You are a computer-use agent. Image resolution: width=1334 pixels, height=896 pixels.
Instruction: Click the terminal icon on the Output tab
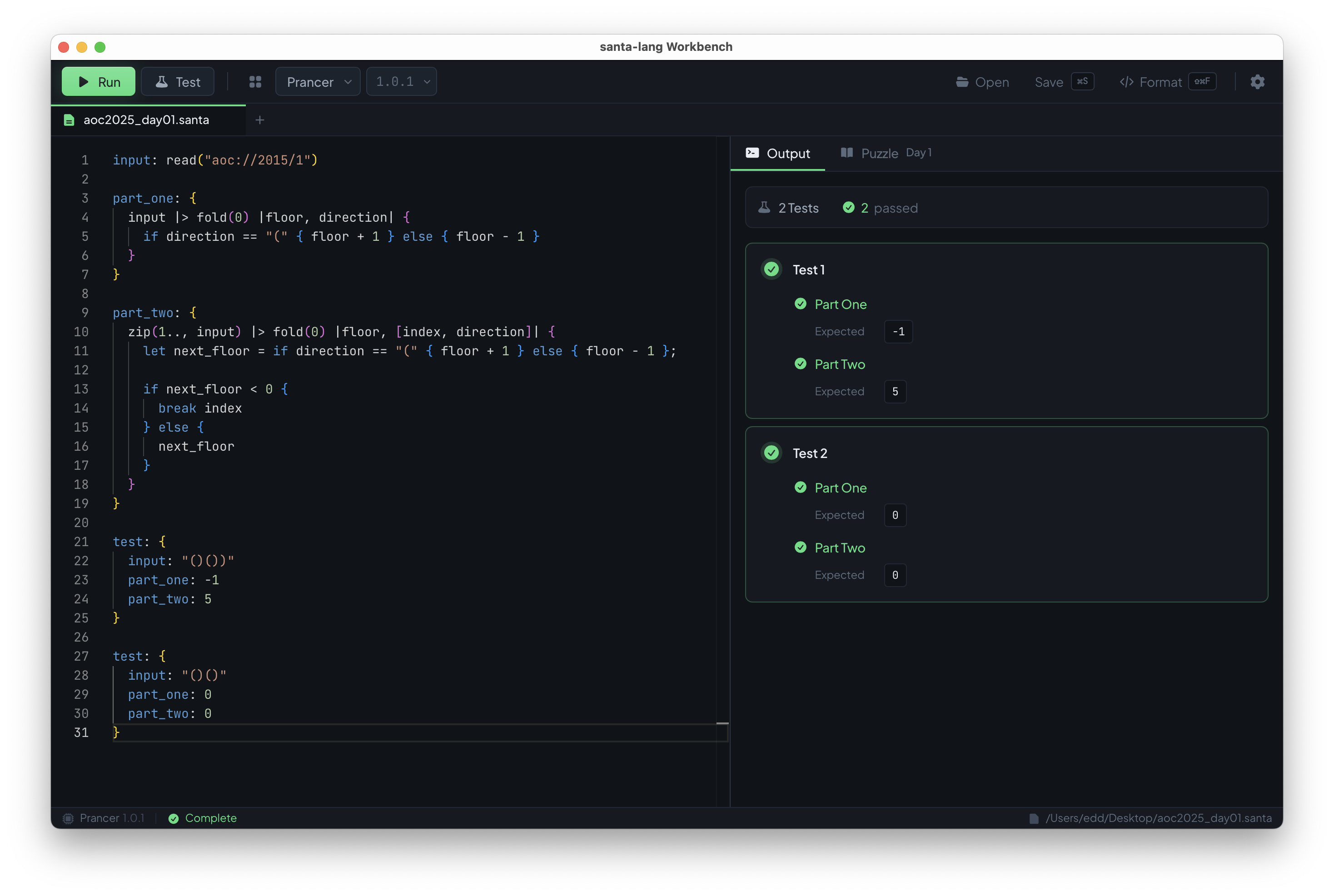pos(752,153)
